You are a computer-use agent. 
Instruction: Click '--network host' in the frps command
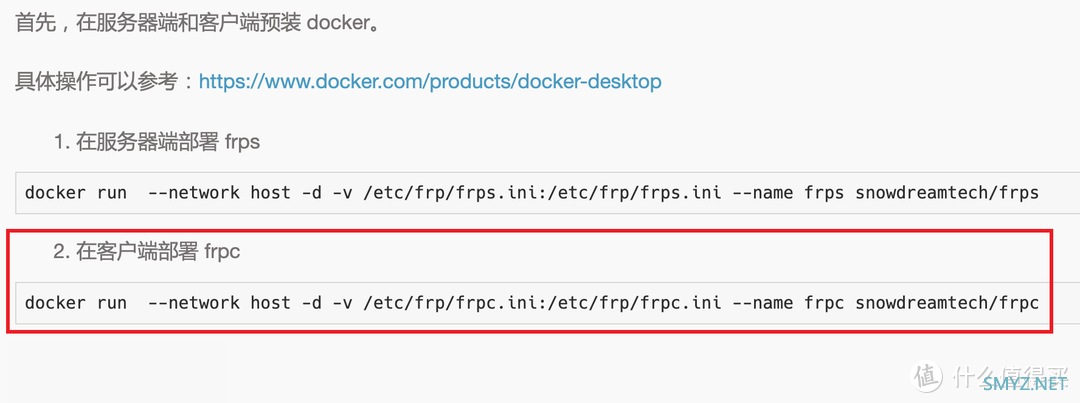tap(219, 193)
